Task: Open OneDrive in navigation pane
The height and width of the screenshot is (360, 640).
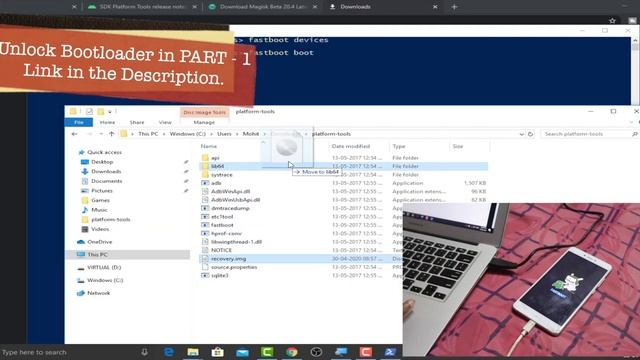Action: tap(99, 242)
